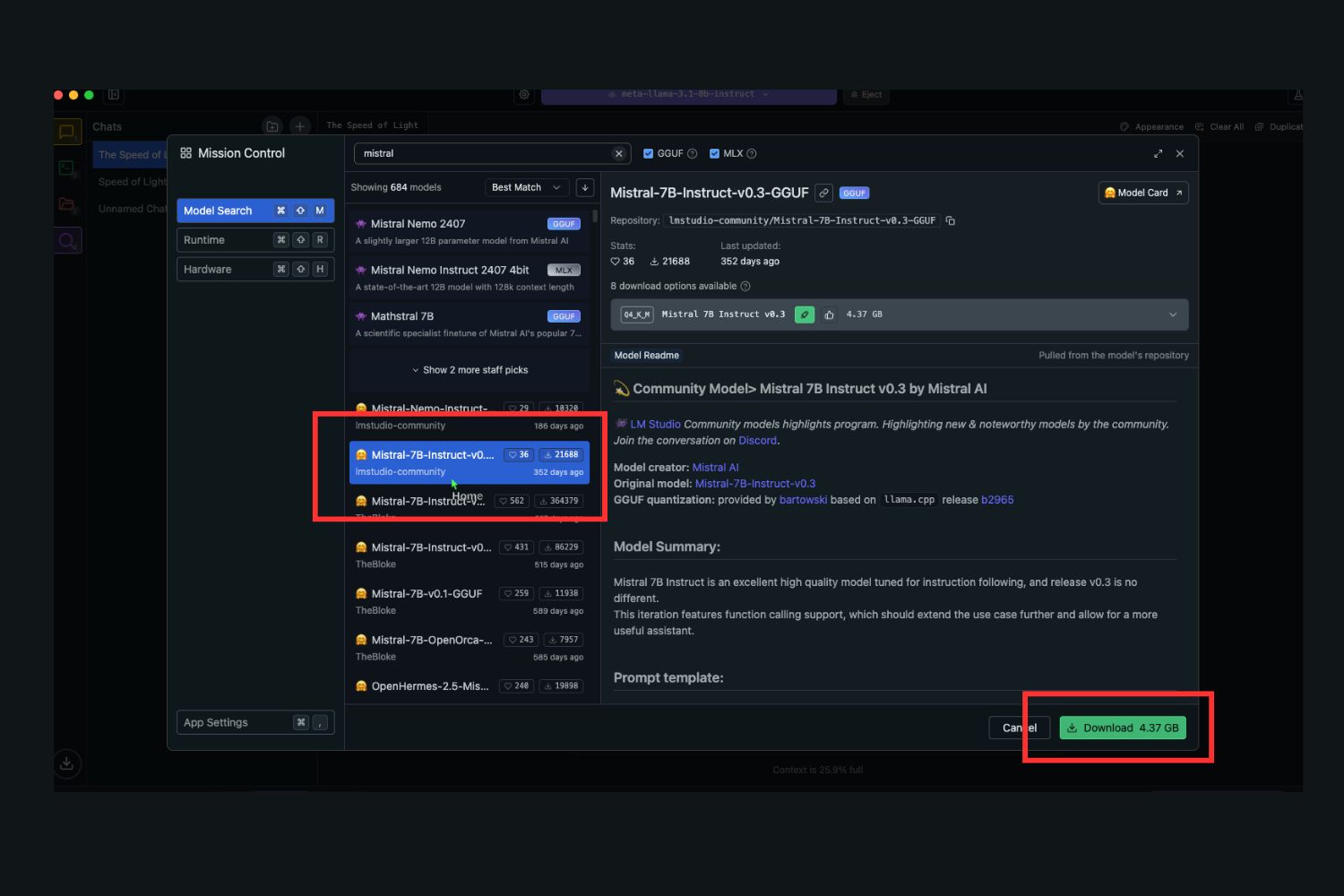Open the Model Card button
The height and width of the screenshot is (896, 1344).
[1143, 193]
